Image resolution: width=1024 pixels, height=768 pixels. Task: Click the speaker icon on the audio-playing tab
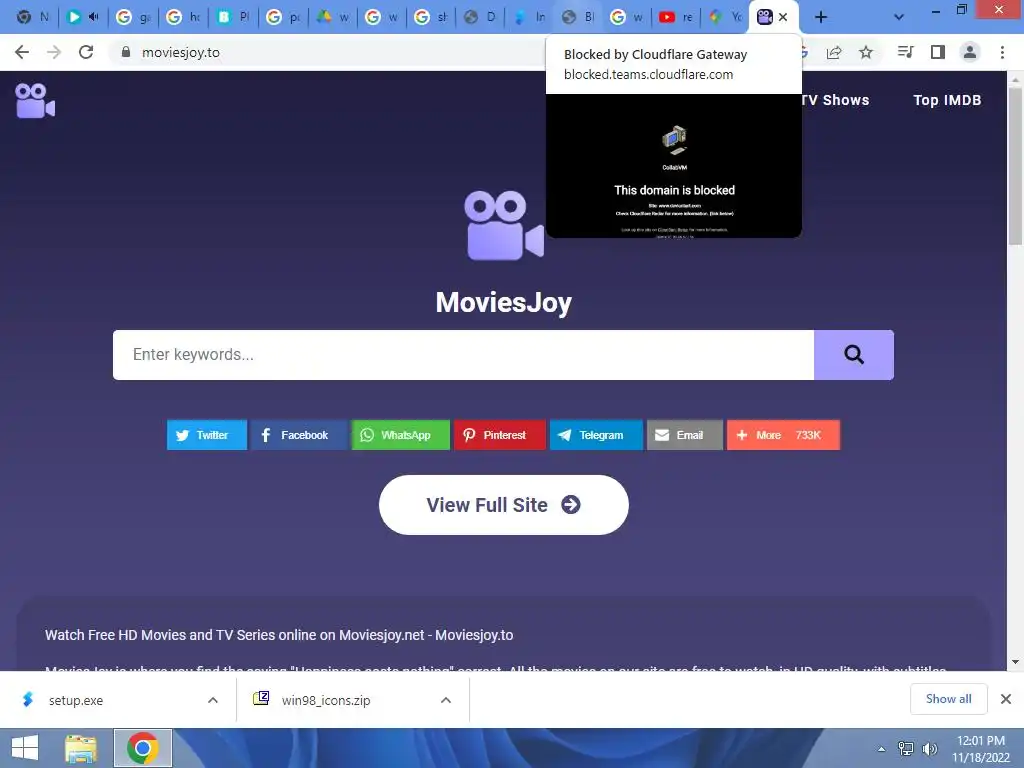coord(93,17)
